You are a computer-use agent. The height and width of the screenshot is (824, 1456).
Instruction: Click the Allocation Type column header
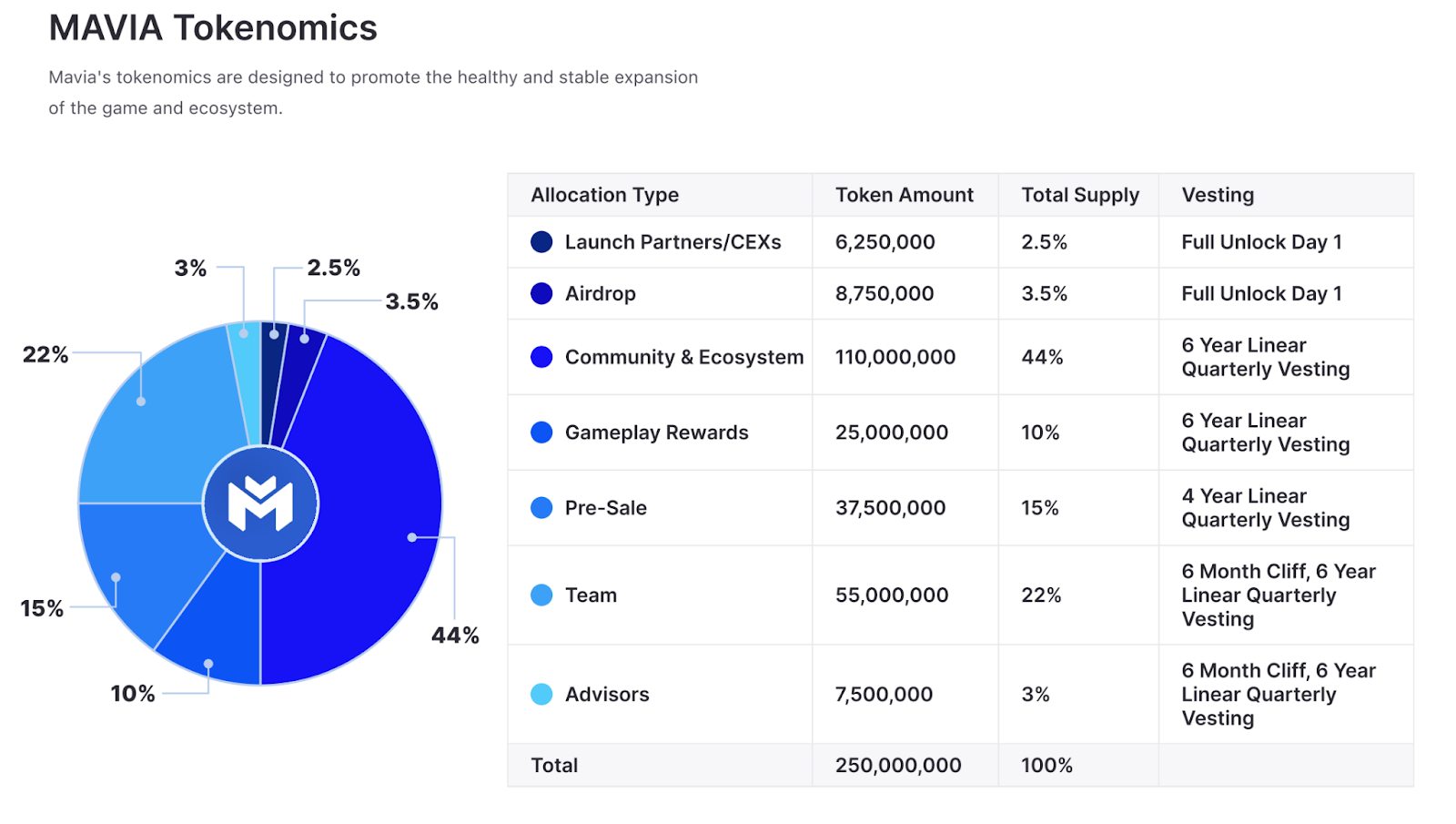(605, 195)
